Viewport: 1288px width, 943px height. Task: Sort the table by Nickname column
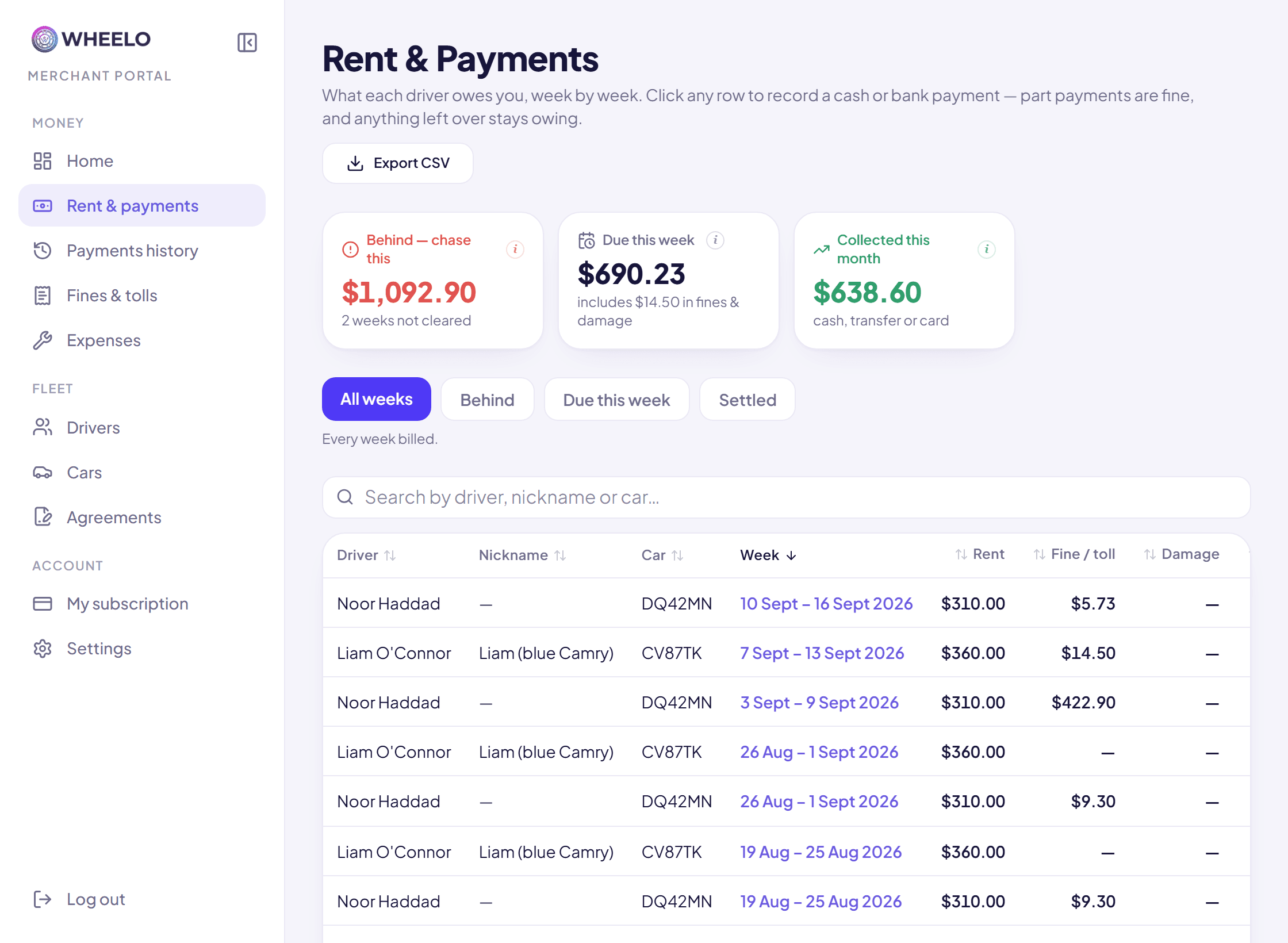click(523, 555)
